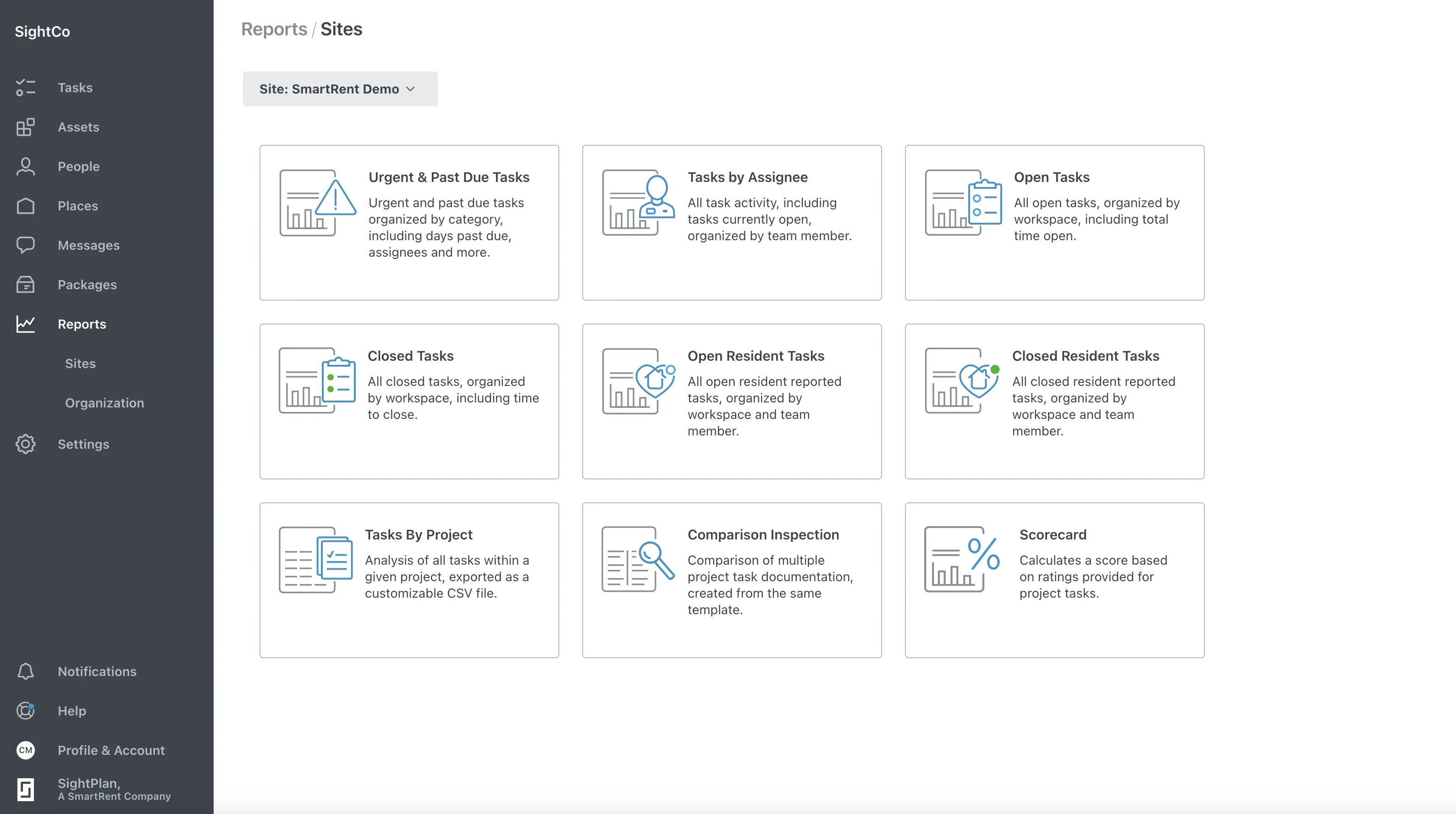Image resolution: width=1456 pixels, height=814 pixels.
Task: Click the Scorecard percent icon
Action: 963,559
